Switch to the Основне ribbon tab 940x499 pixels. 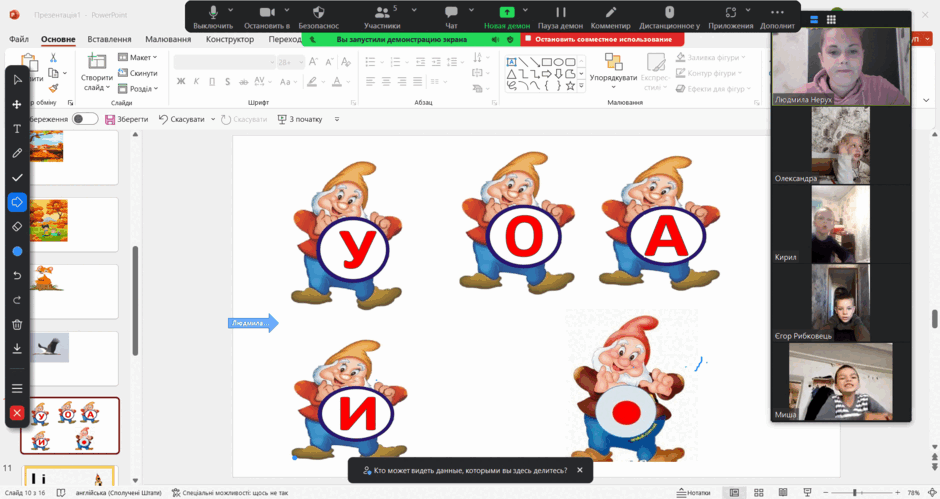pyautogui.click(x=58, y=39)
